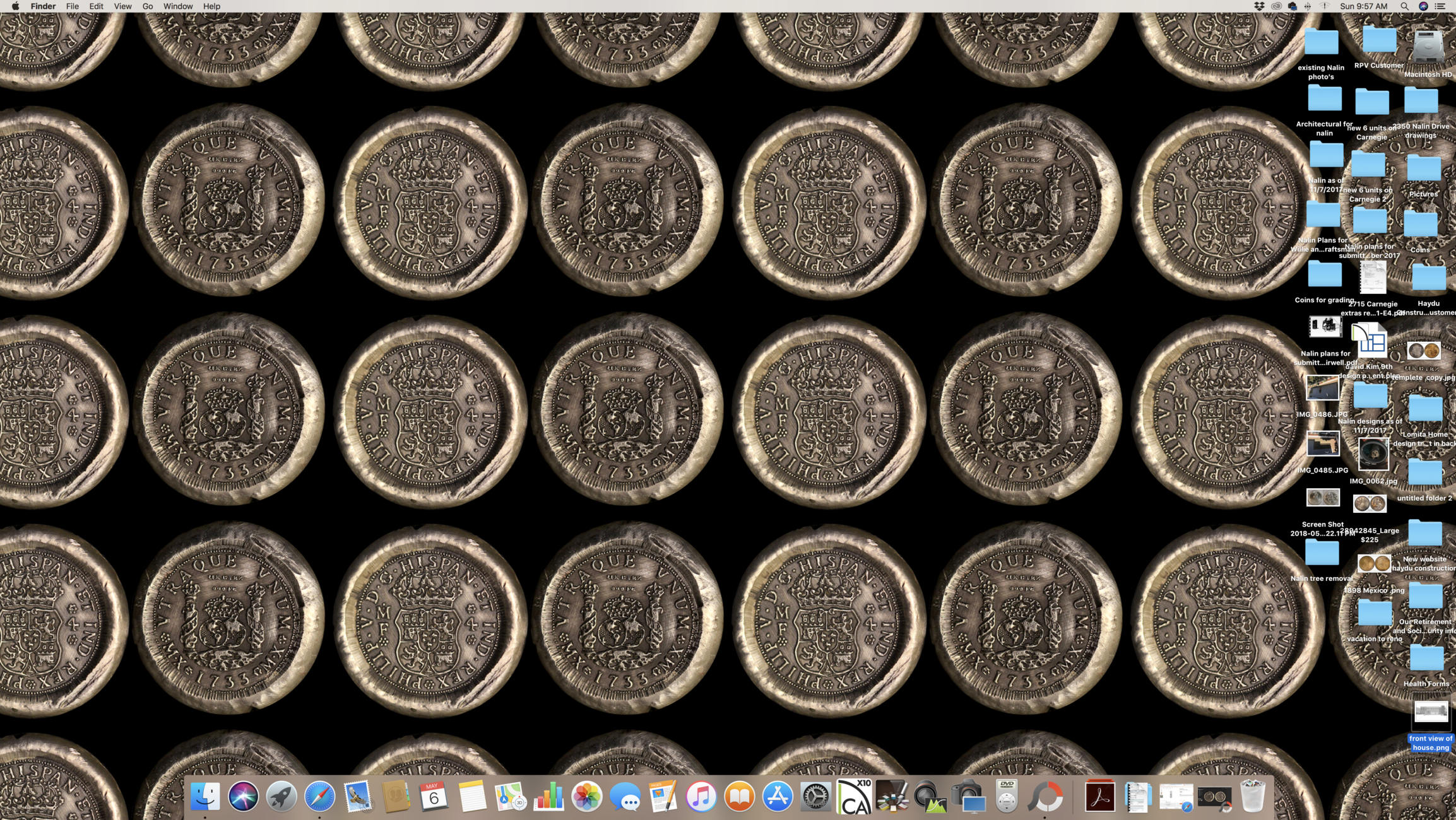1456x820 pixels.
Task: Select IMG_0062.jpg thumbnail
Action: pos(1373,454)
